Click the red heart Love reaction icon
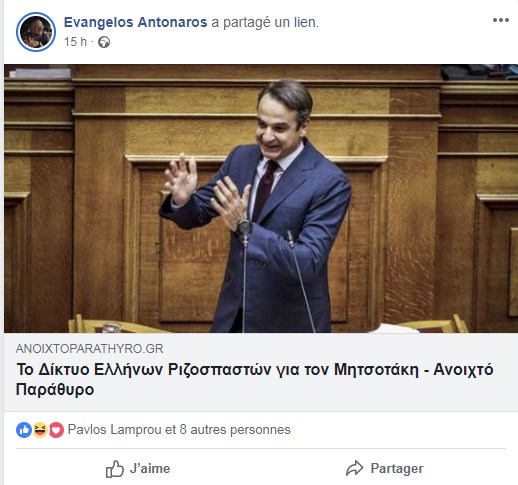The image size is (518, 485). pyautogui.click(x=56, y=430)
